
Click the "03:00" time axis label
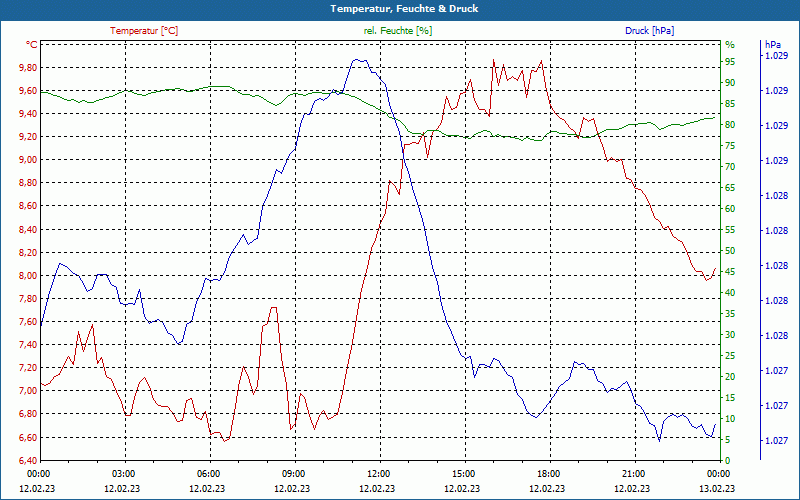pyautogui.click(x=122, y=473)
